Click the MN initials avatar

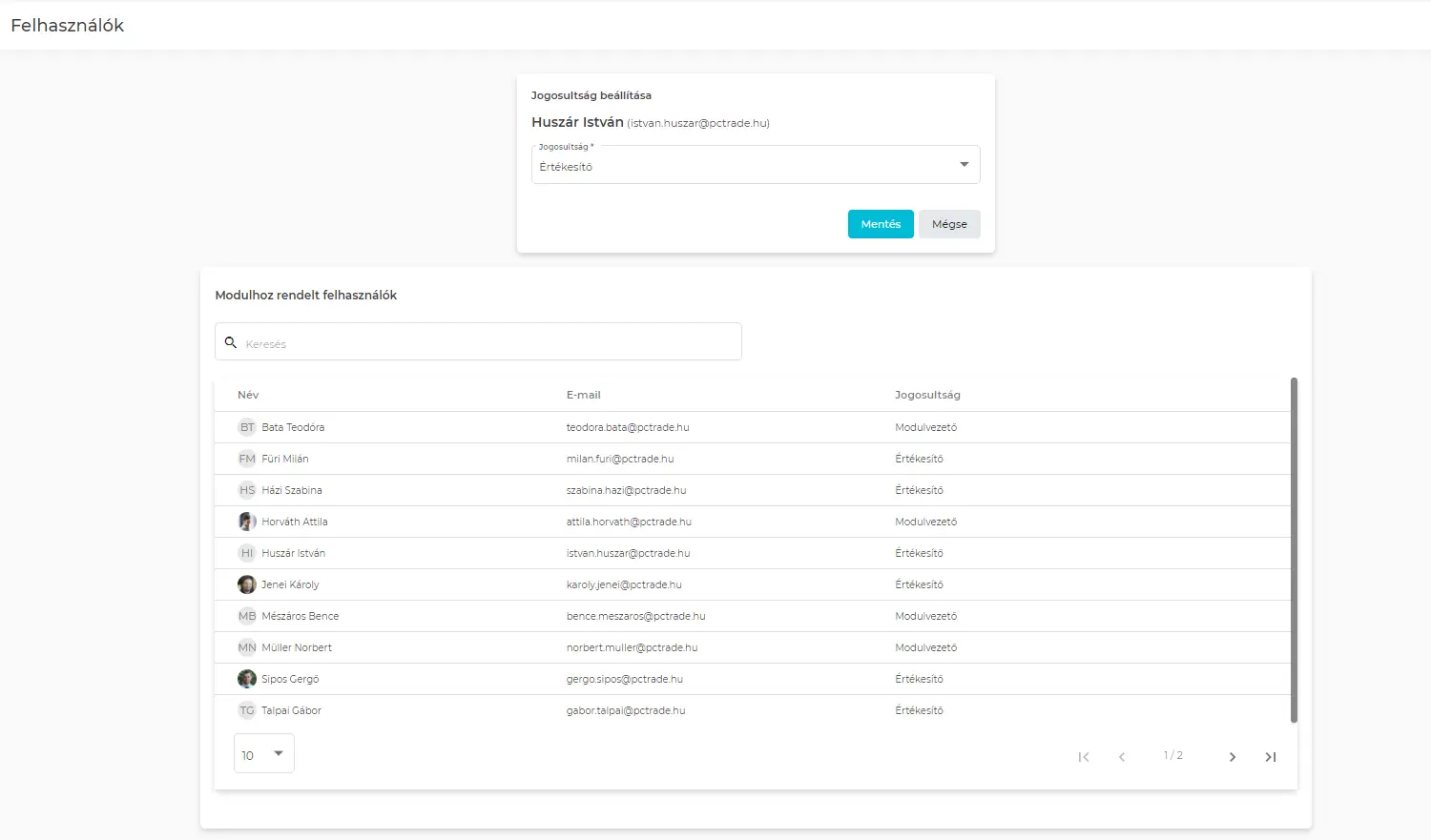tap(247, 647)
